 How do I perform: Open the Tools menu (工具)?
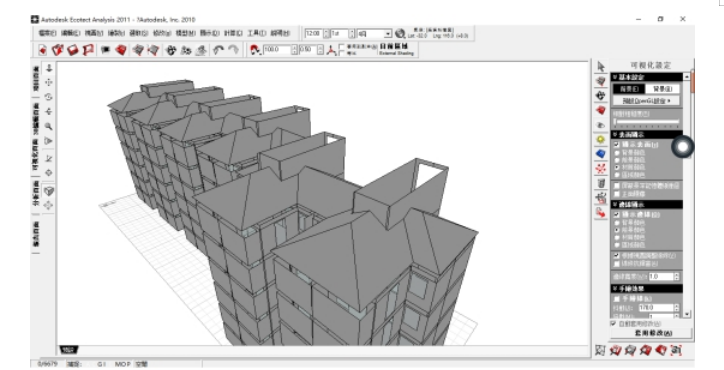[256, 33]
